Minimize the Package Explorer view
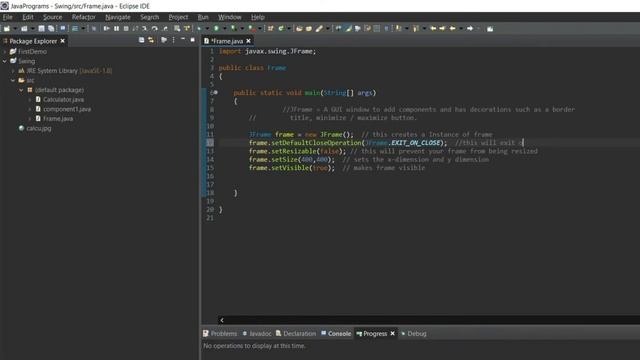 pos(182,40)
